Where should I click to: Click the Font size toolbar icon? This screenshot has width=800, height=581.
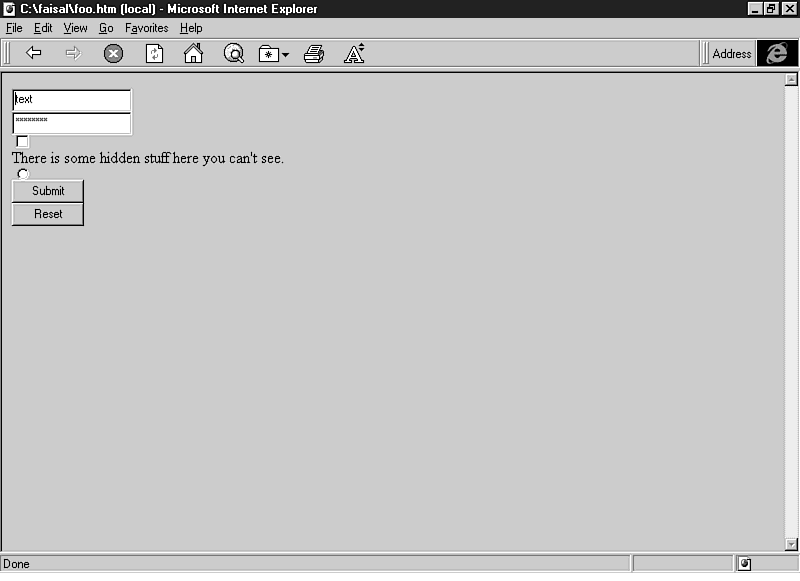click(x=354, y=54)
